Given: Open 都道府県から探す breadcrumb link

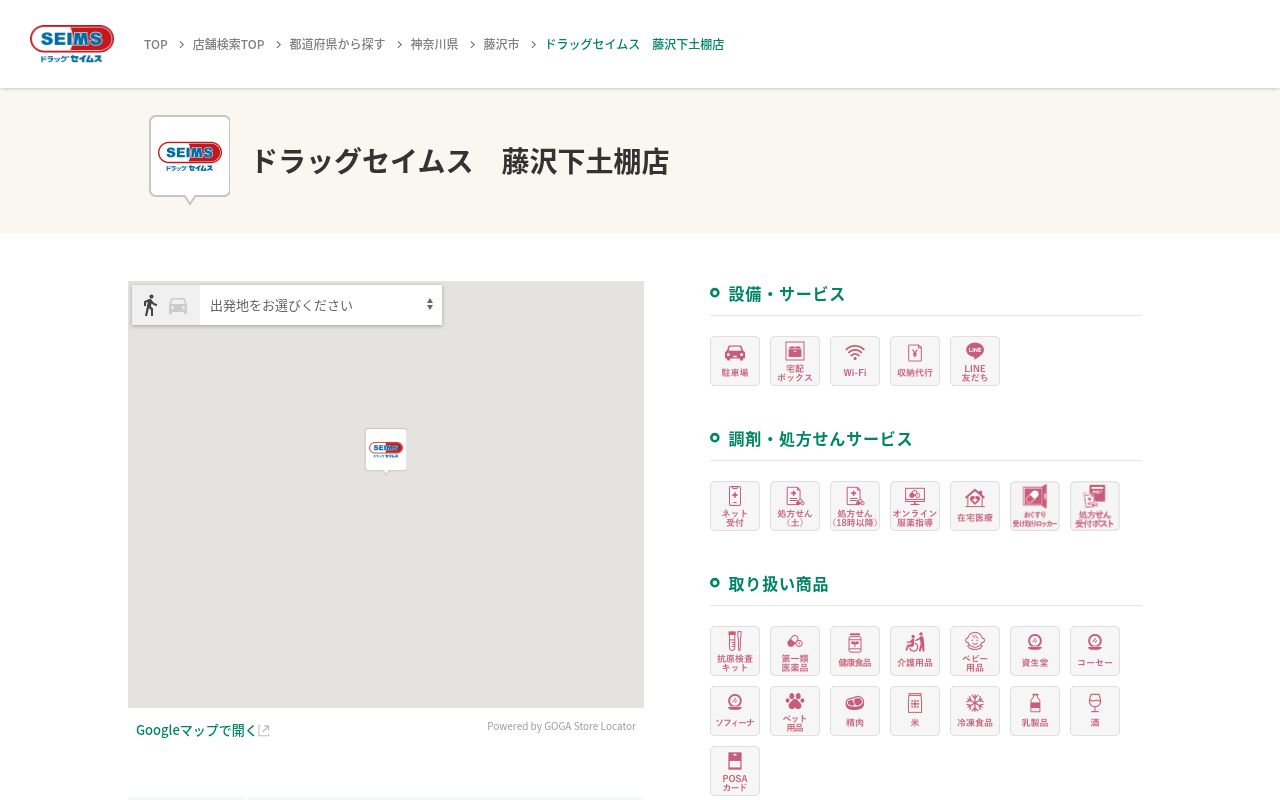Looking at the screenshot, I should coord(337,44).
